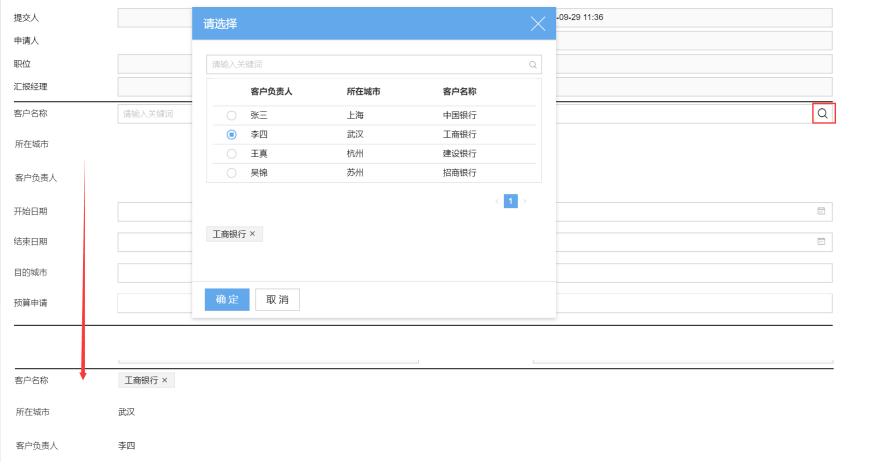The width and height of the screenshot is (878, 463).
Task: Click the customer name search magnifier icon
Action: coord(823,114)
